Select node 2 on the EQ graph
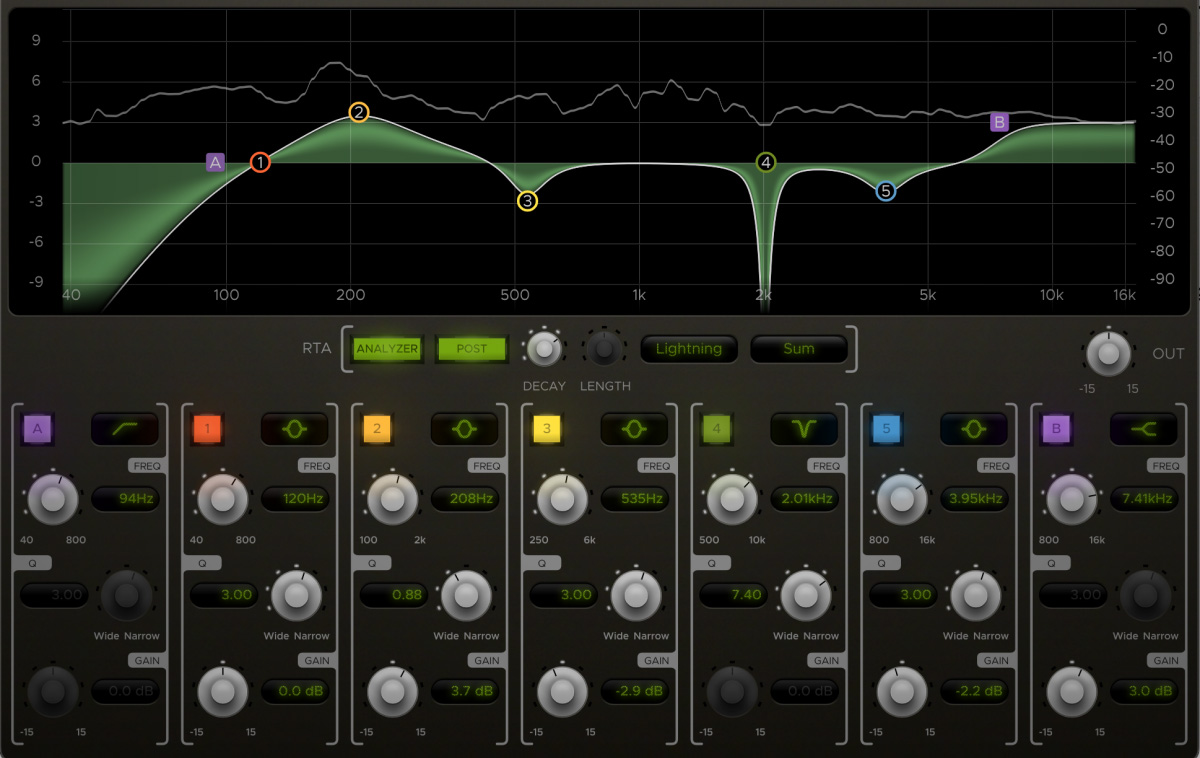1200x758 pixels. click(x=359, y=112)
